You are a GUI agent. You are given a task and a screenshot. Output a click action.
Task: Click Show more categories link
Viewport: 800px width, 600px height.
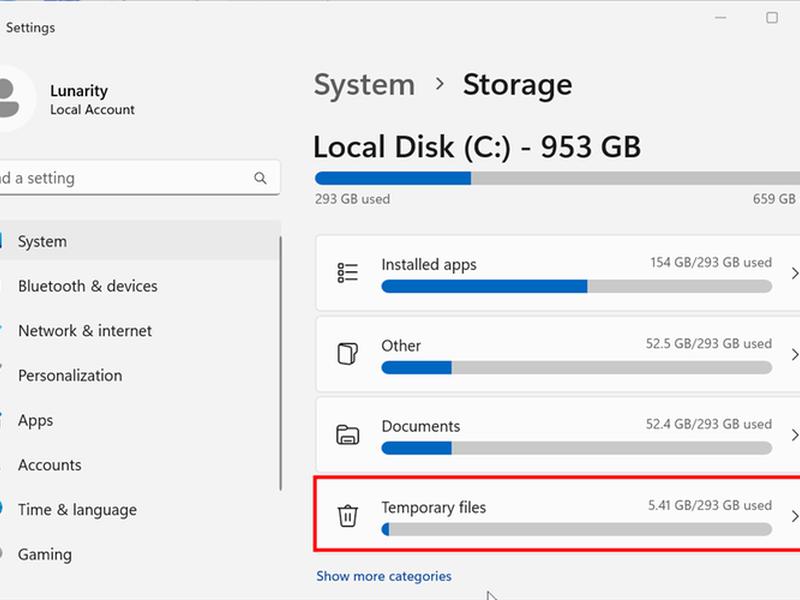(x=384, y=576)
